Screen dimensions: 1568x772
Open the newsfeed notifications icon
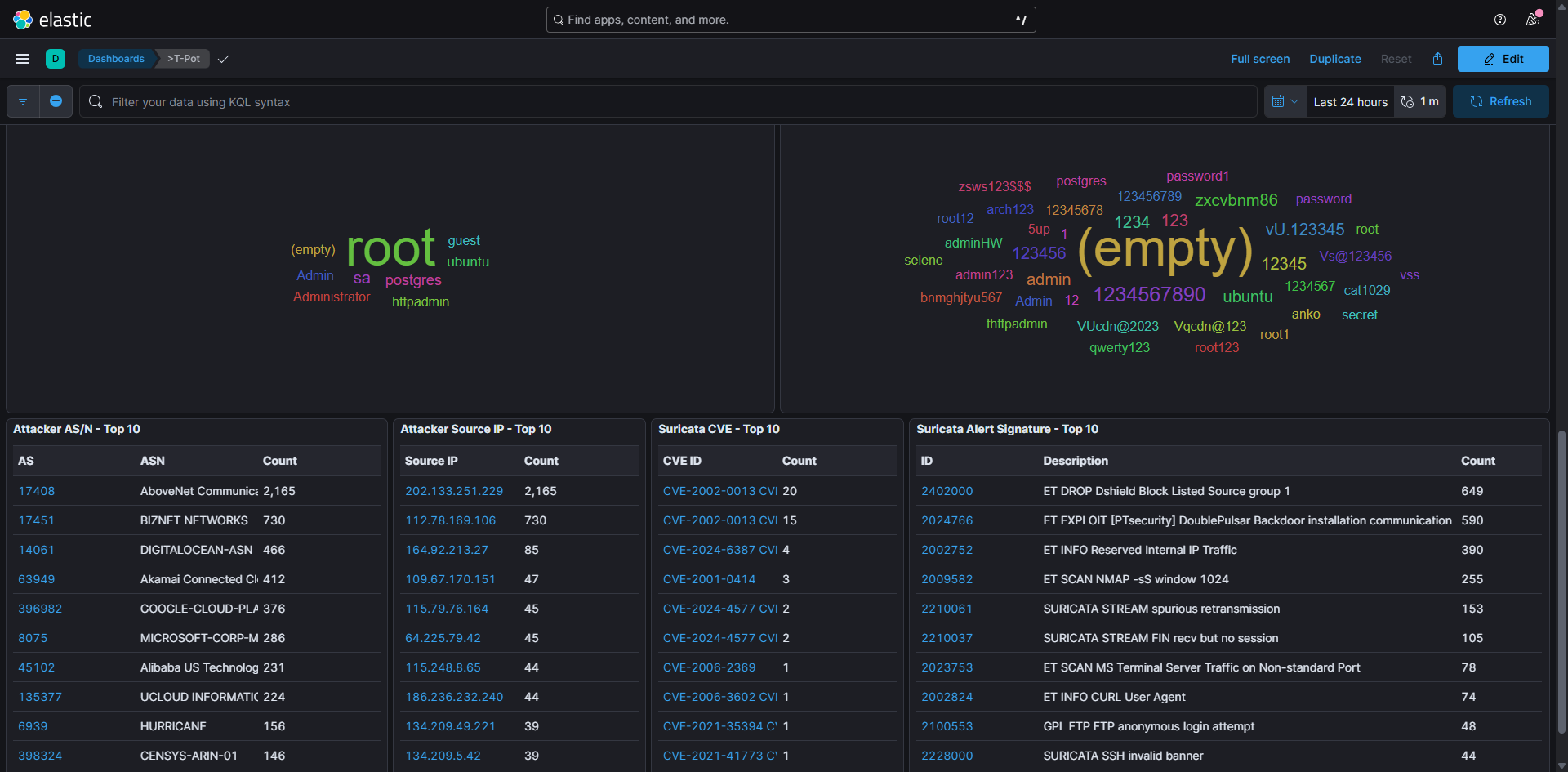(1533, 20)
